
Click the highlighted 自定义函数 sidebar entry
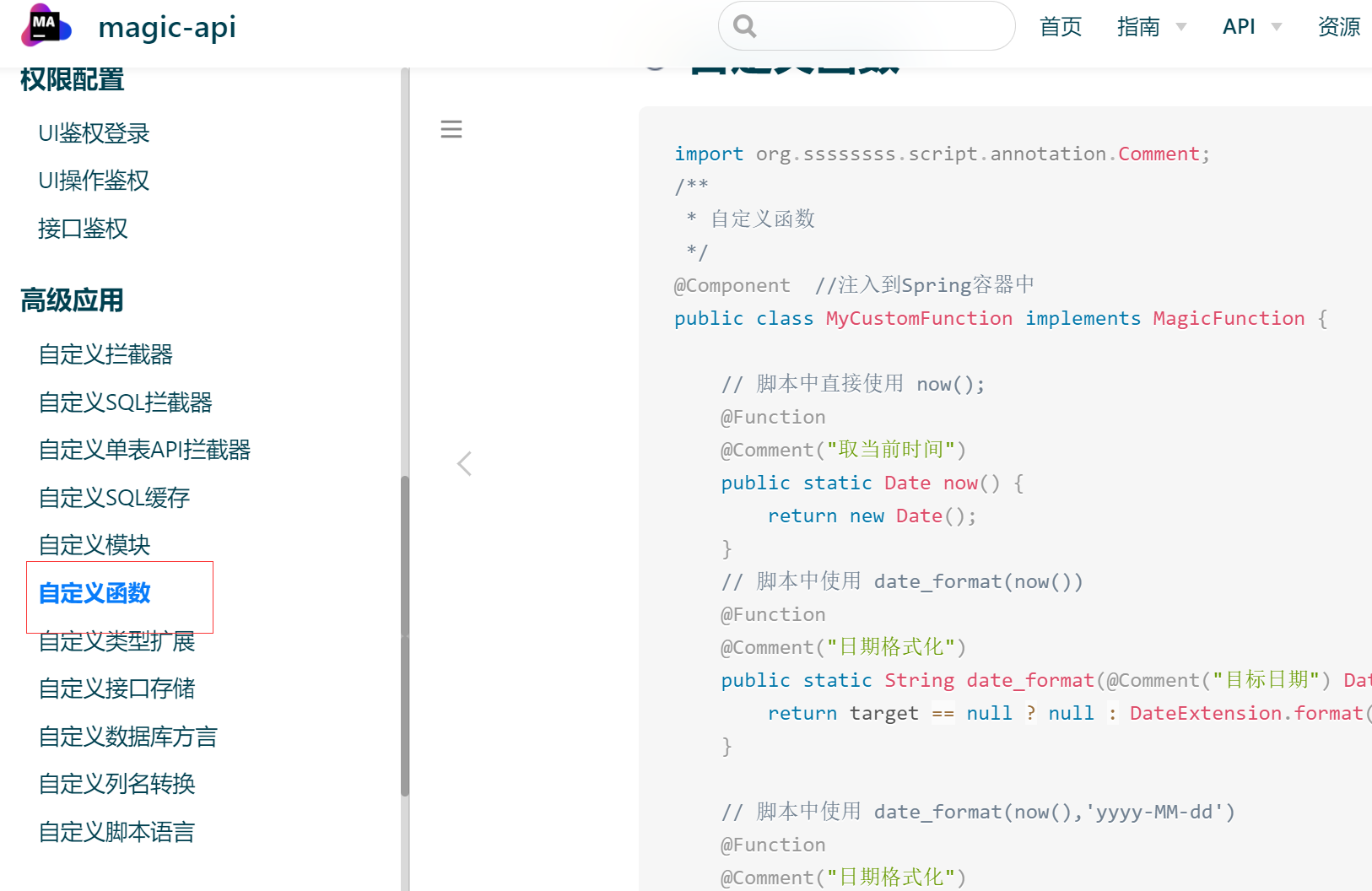tap(95, 593)
